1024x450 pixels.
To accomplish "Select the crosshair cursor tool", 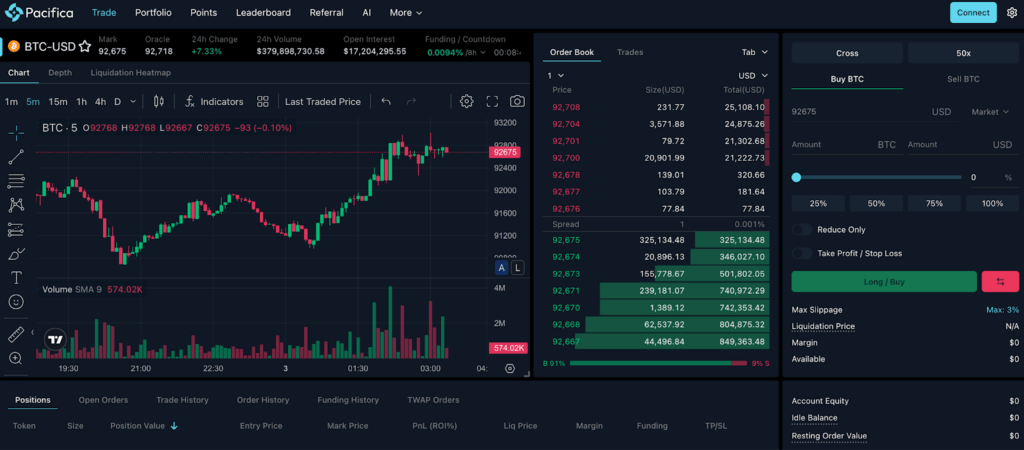I will (16, 133).
